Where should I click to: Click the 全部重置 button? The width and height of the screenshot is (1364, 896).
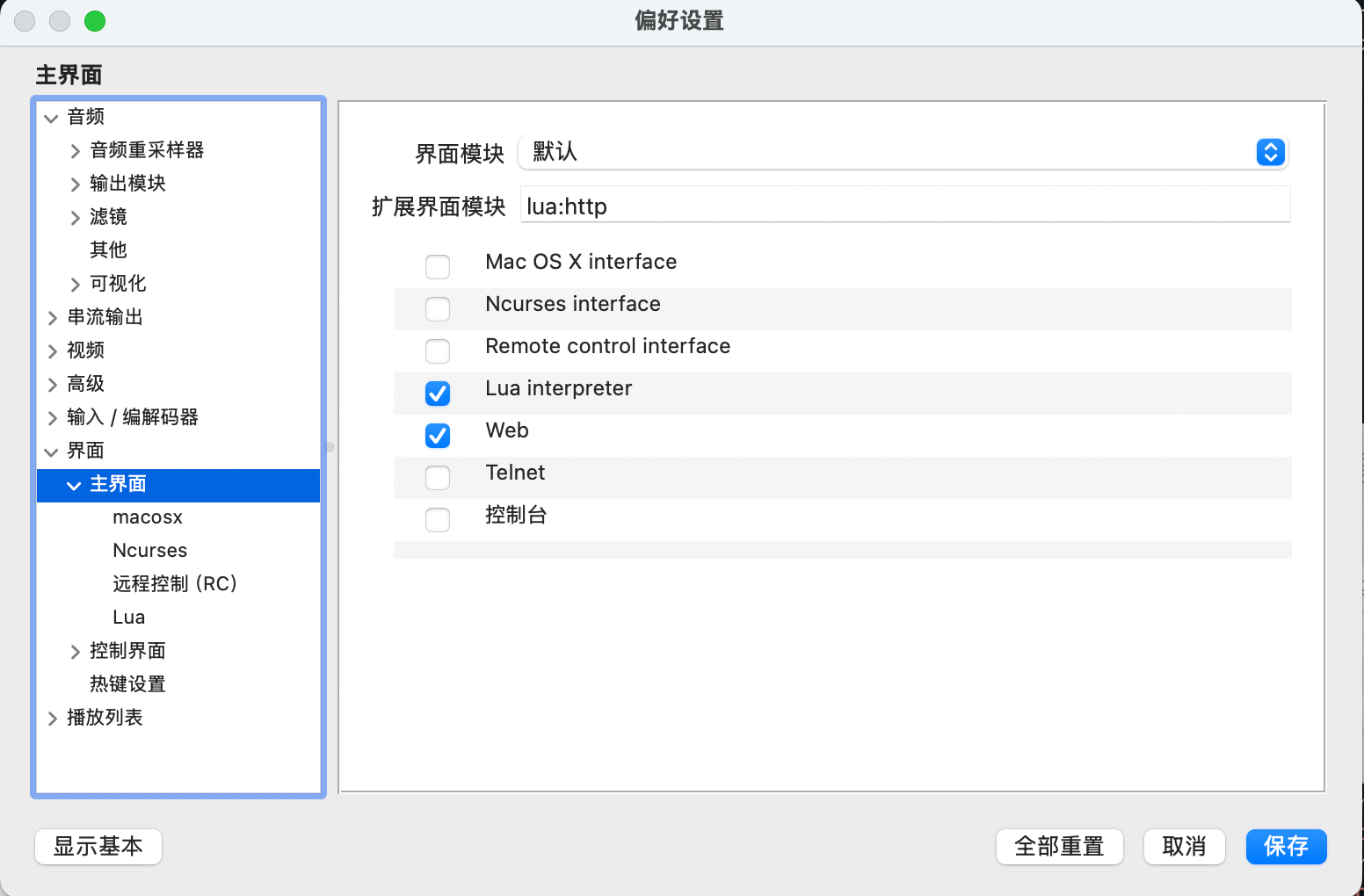[1059, 847]
